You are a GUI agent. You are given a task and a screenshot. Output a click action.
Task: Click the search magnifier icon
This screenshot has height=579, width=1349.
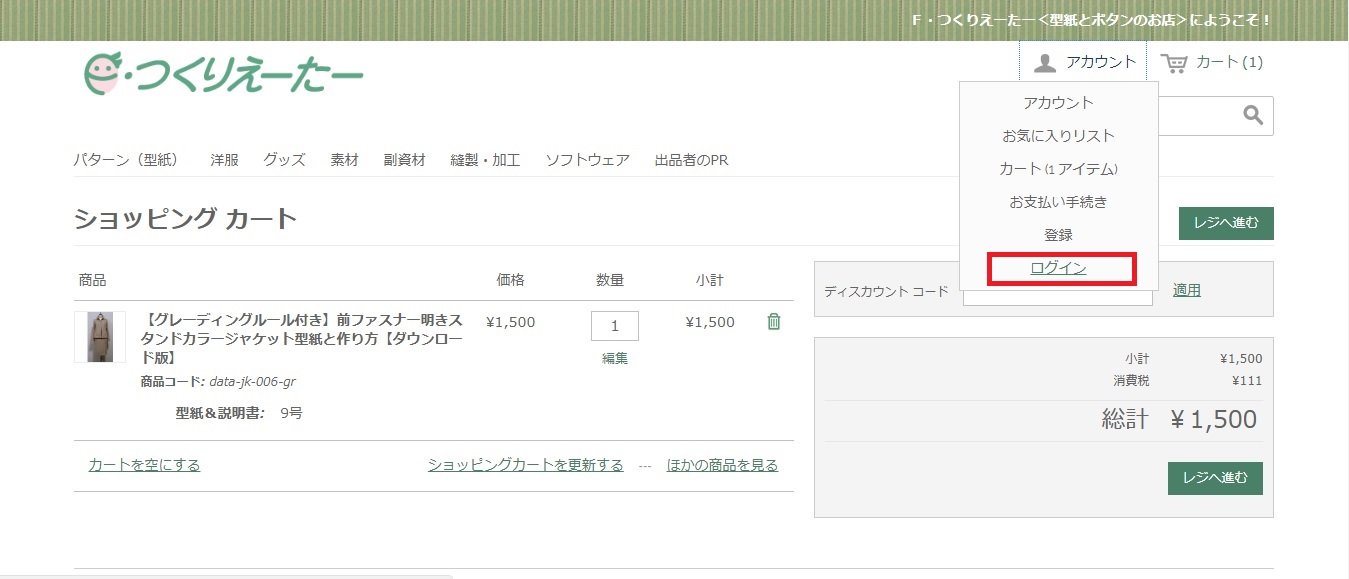tap(1253, 115)
